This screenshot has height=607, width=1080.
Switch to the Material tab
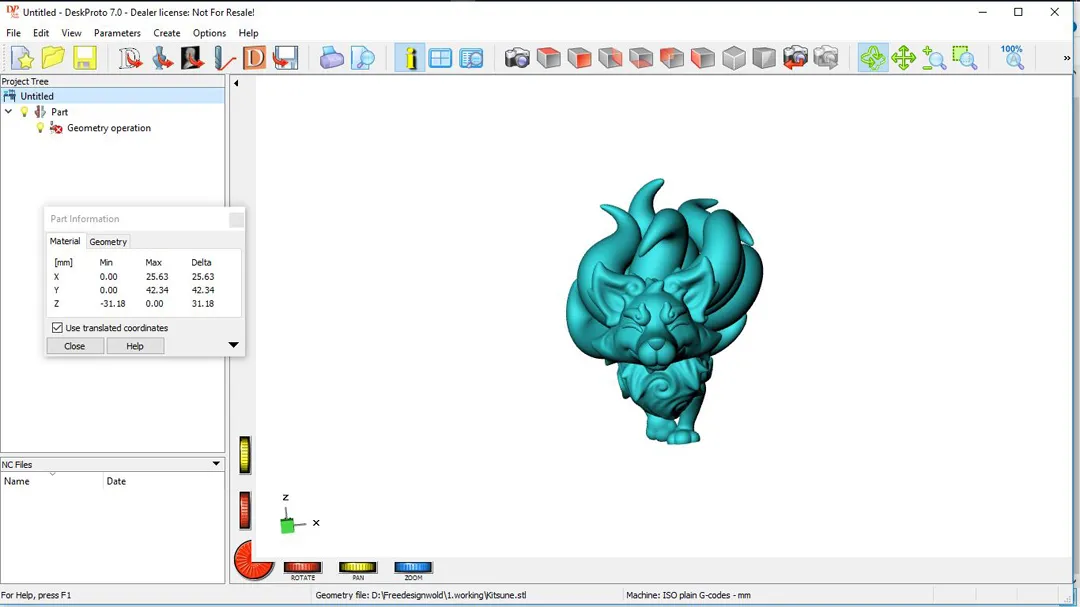click(x=65, y=241)
